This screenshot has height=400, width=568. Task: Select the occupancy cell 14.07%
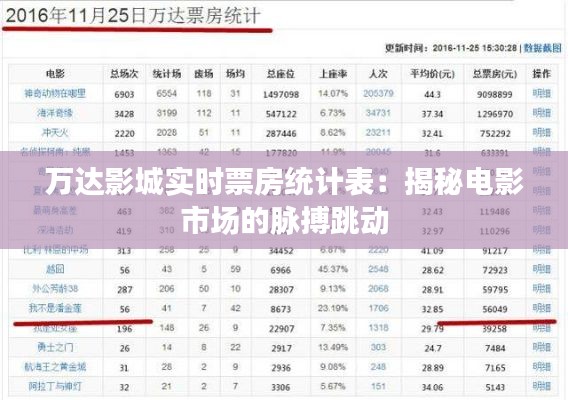333,93
